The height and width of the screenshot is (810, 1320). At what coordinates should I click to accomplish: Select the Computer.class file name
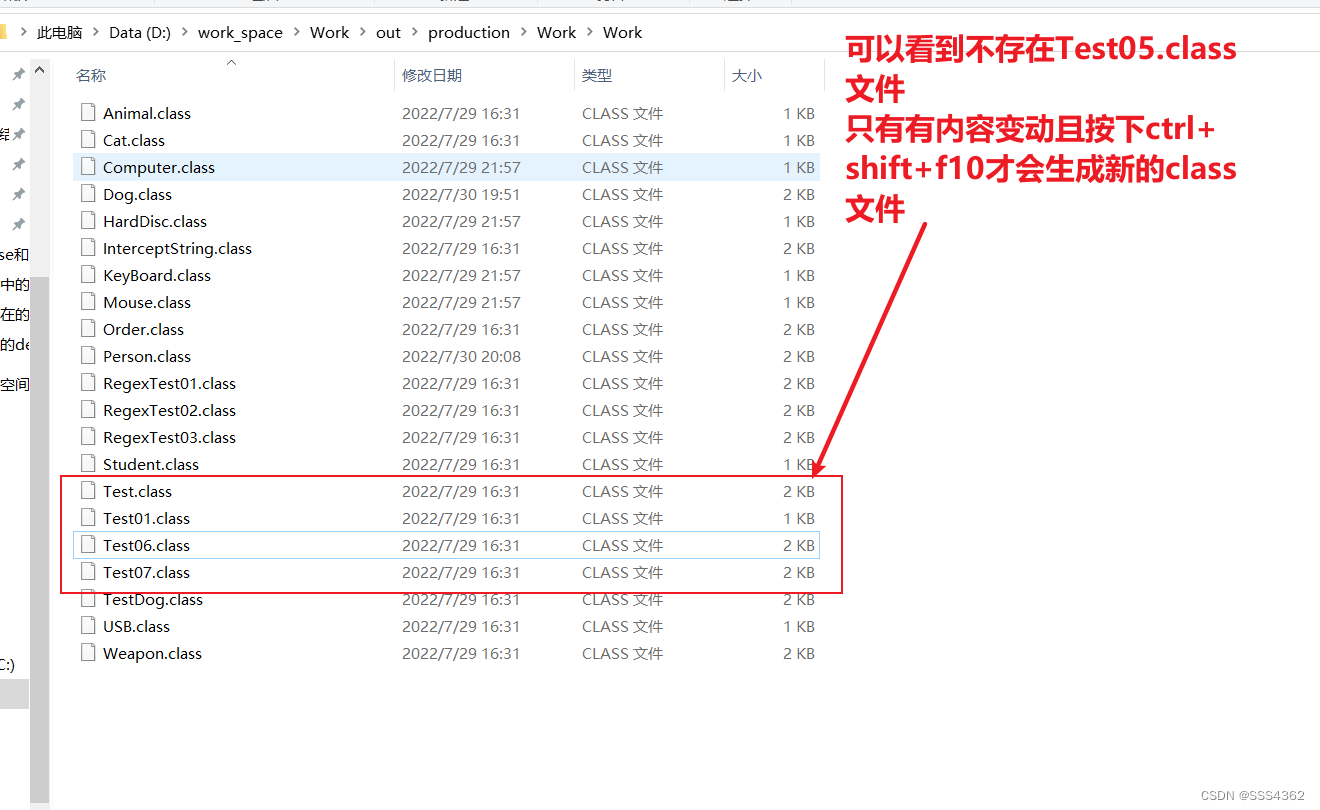point(159,167)
